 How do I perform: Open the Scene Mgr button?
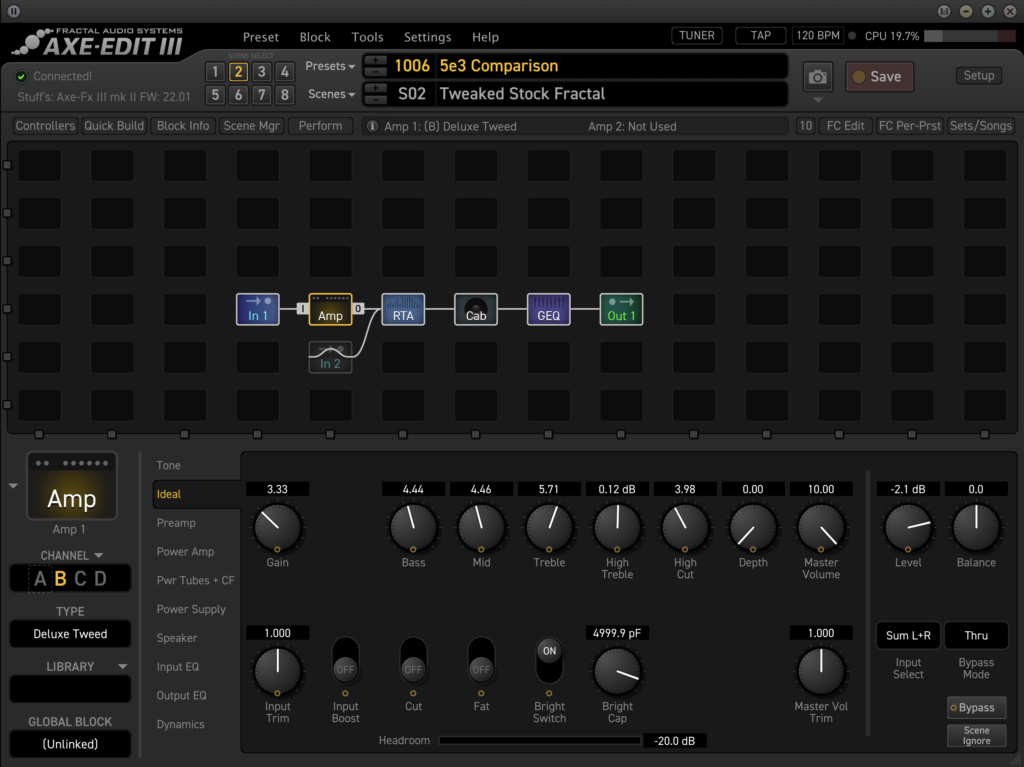(251, 126)
